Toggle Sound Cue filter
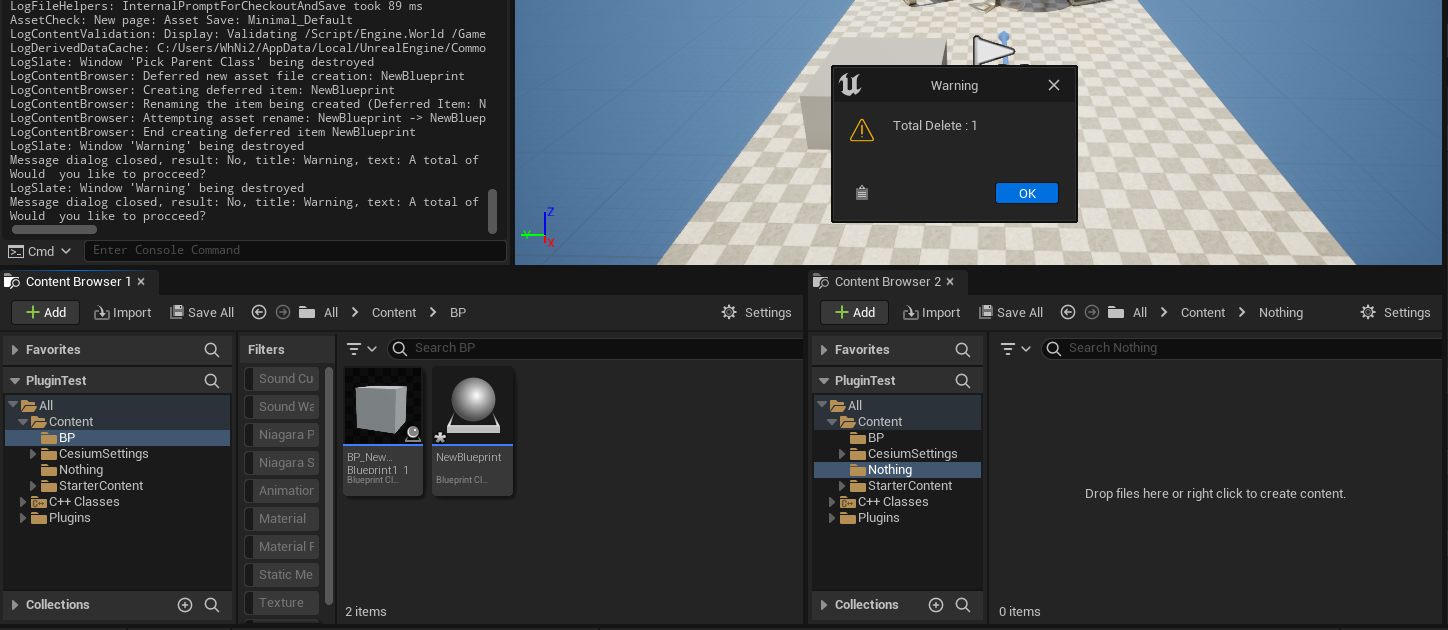 281,379
